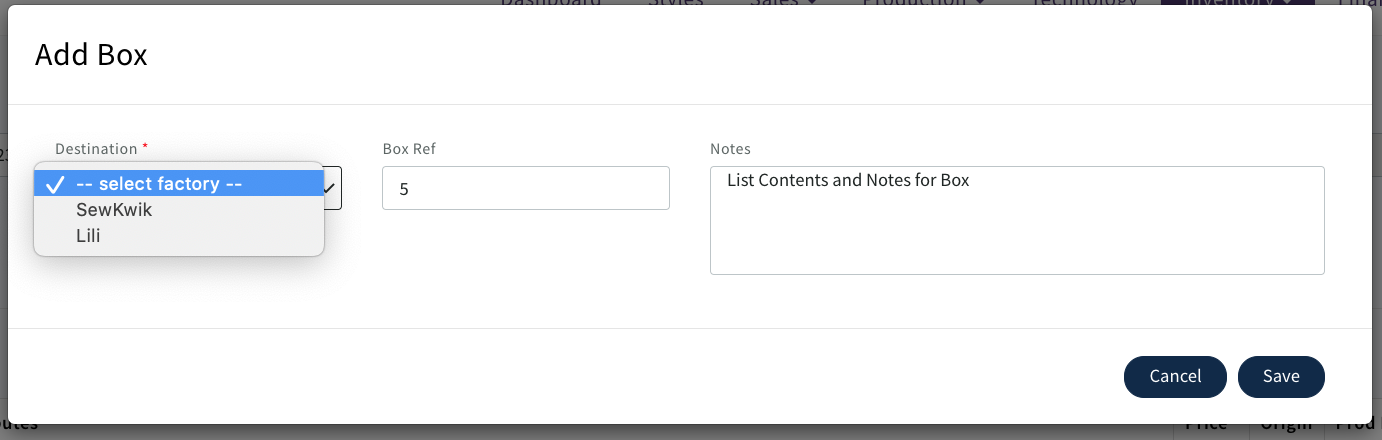
Task: Click the red required asterisk by Destination
Action: pyautogui.click(x=145, y=148)
